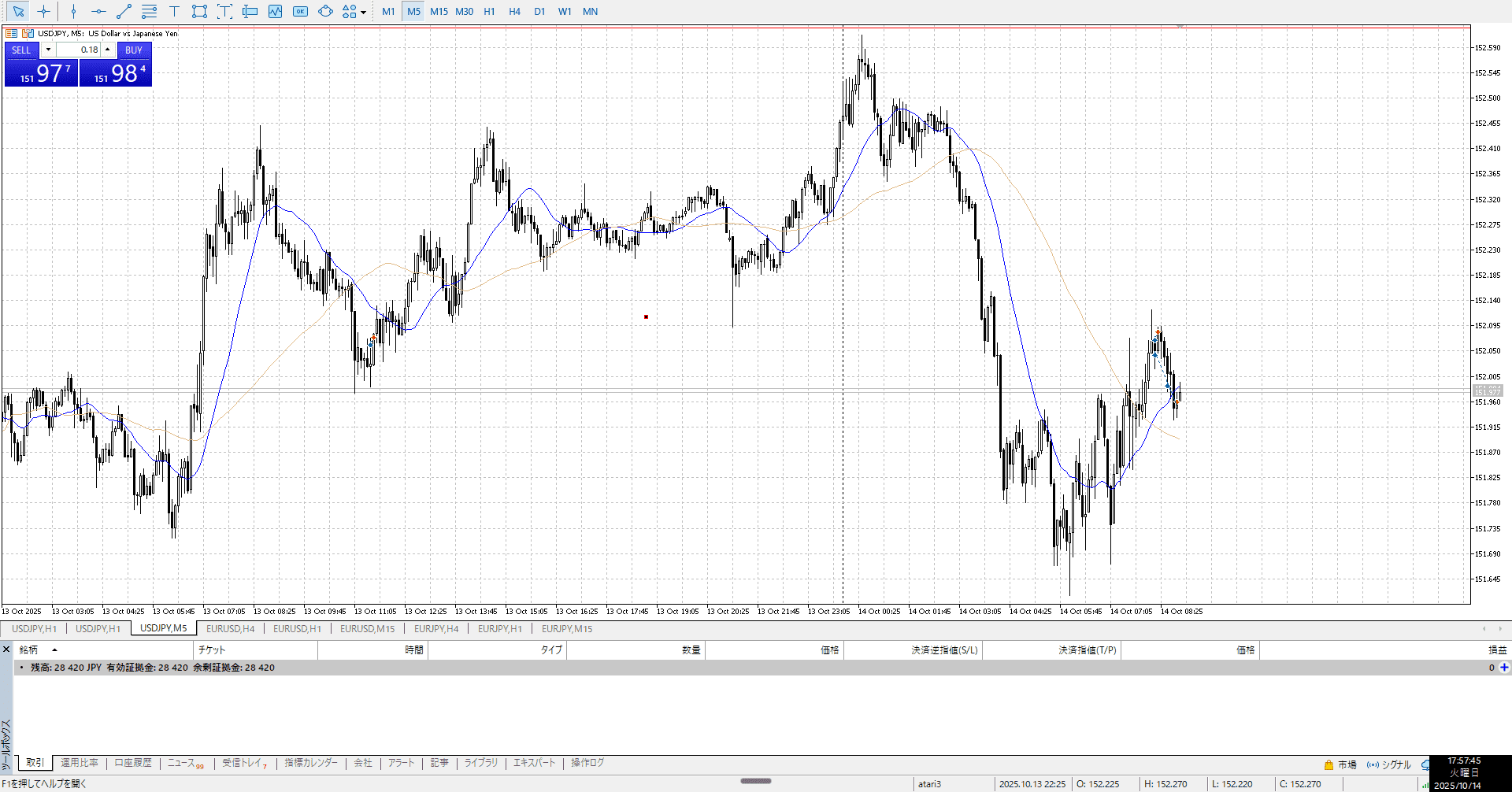Switch chart to H4 timeframe
Image resolution: width=1512 pixels, height=792 pixels.
coord(514,11)
